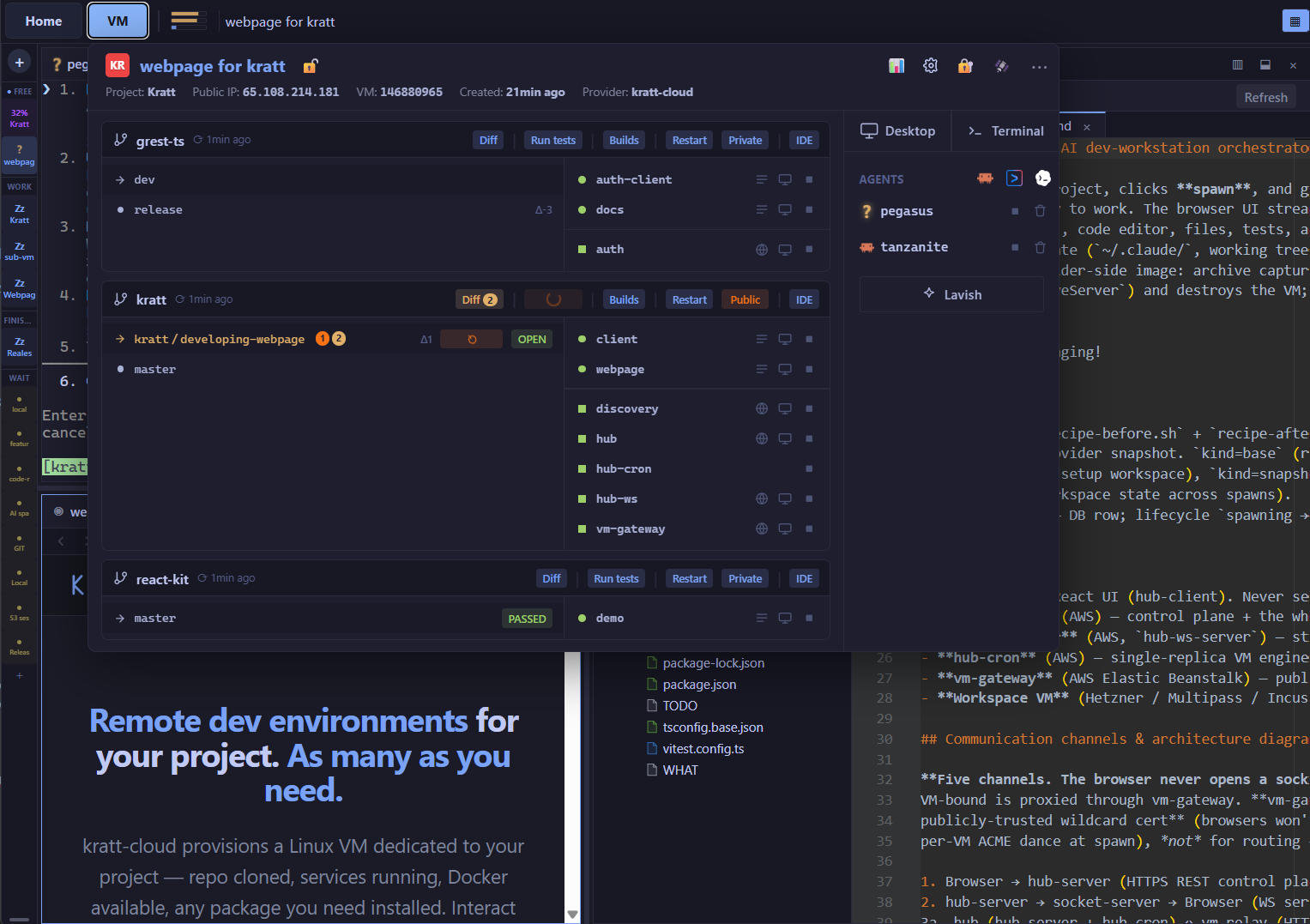Open desktop view for webpage service

pos(785,369)
